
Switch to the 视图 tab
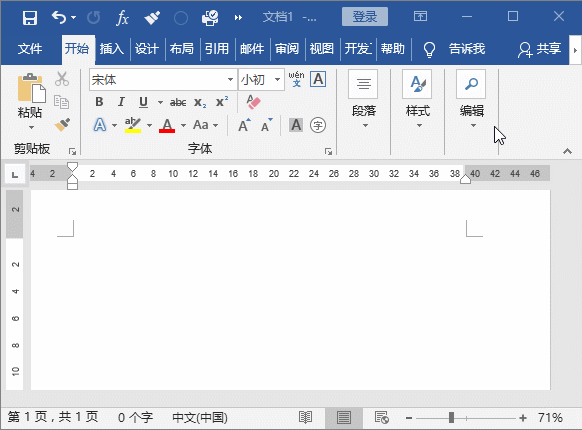[x=321, y=49]
